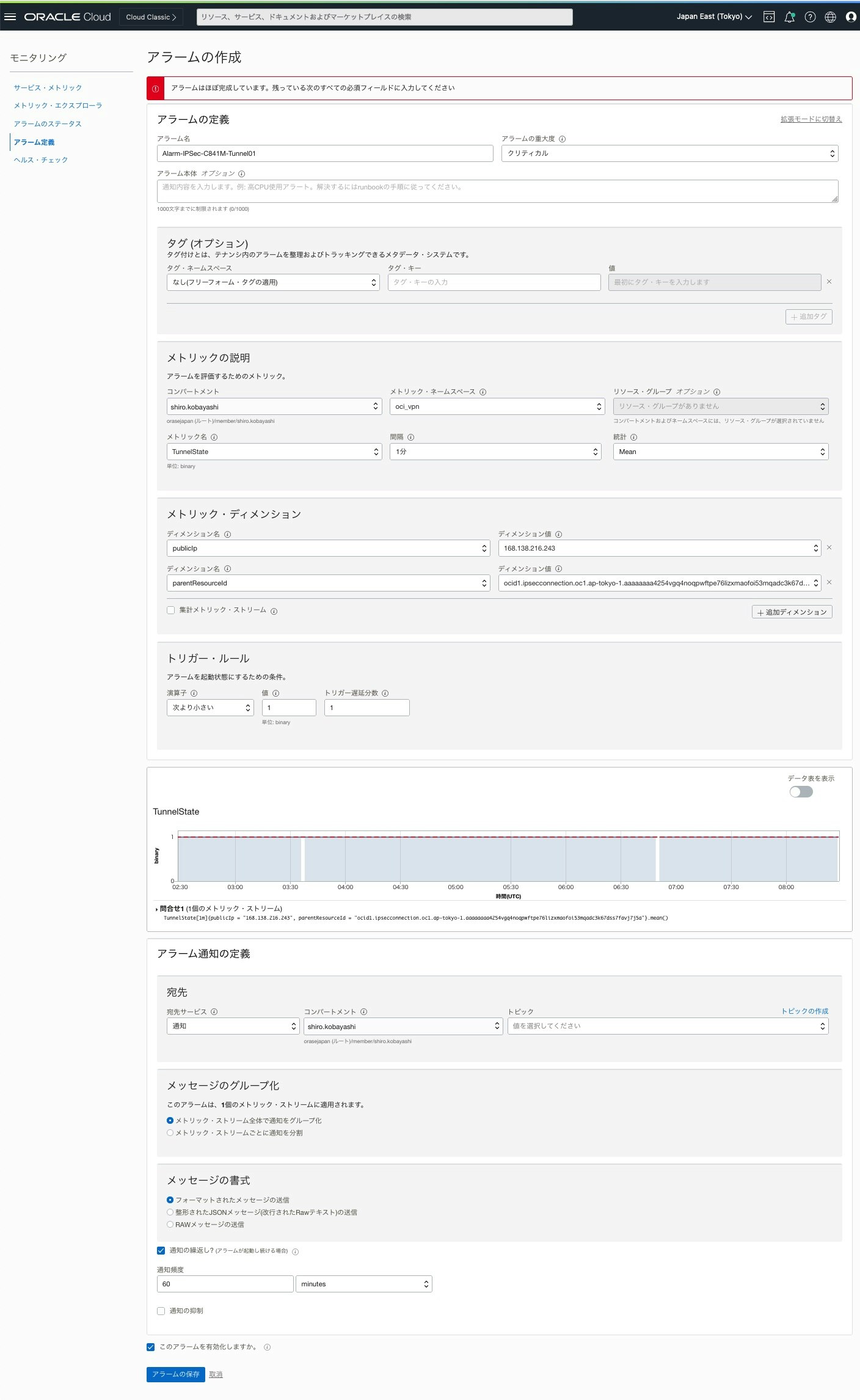Click info icon next to アラームの重大度
Screen dimensions: 860x1400
(562, 139)
